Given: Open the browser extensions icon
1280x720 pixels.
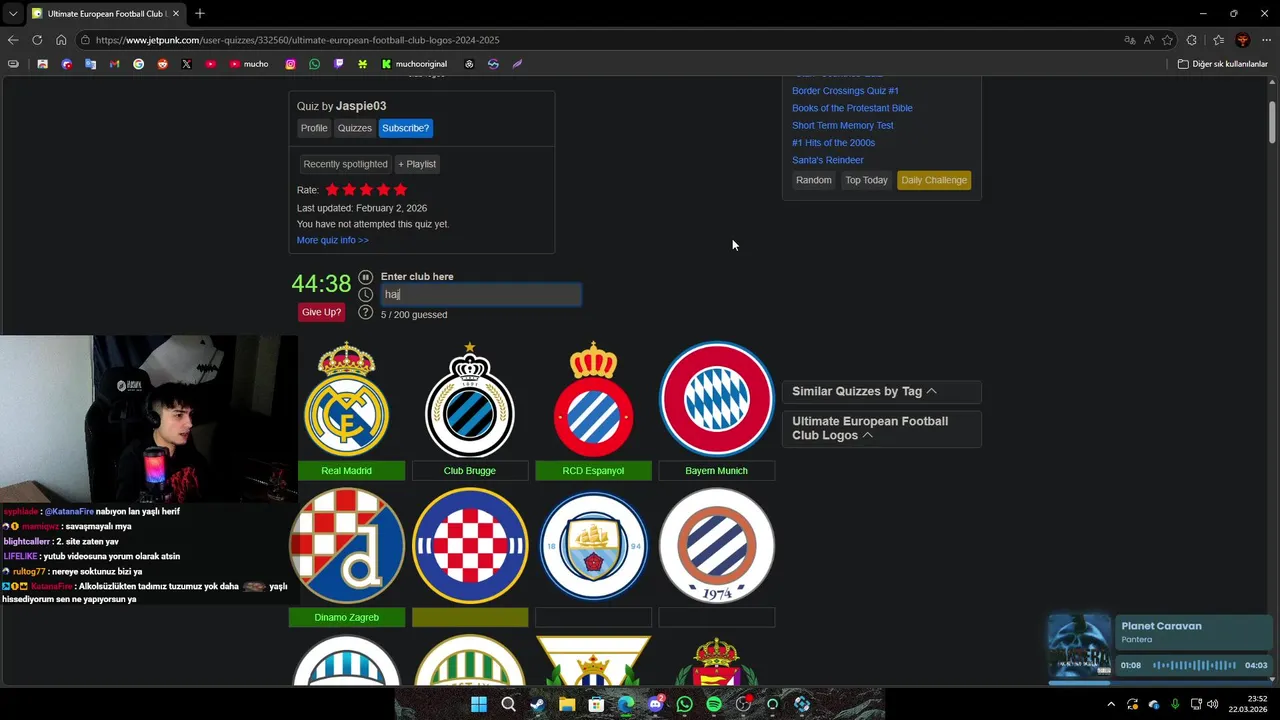Looking at the screenshot, I should click(x=1191, y=40).
